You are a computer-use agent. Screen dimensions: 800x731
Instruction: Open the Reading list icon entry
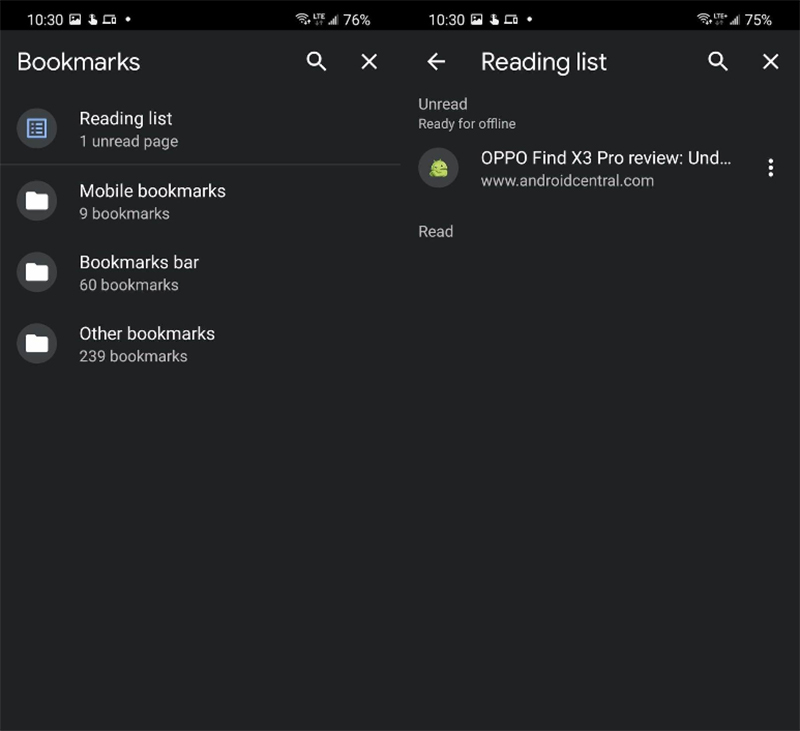point(37,129)
